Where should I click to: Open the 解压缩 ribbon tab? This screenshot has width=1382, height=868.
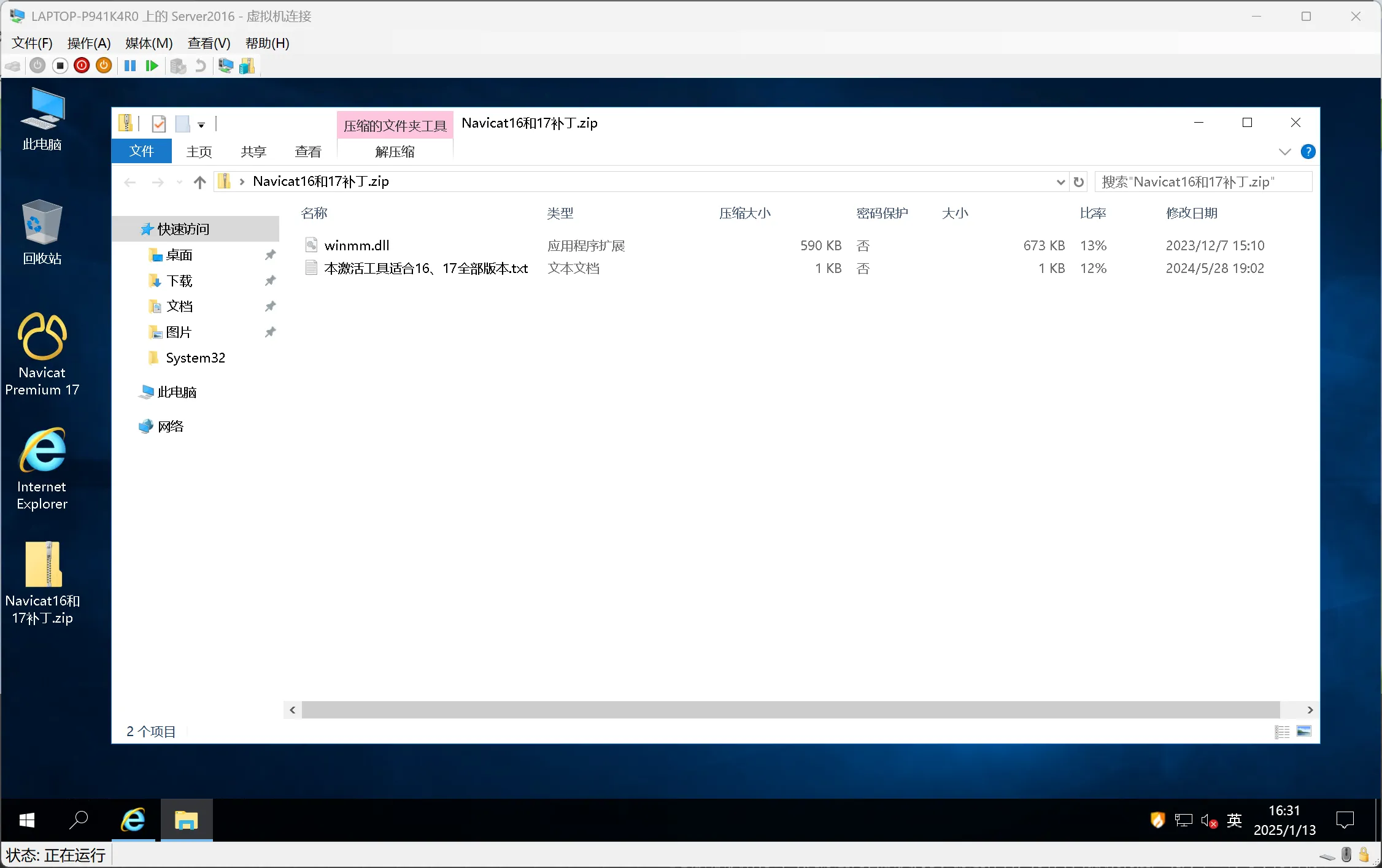click(395, 152)
